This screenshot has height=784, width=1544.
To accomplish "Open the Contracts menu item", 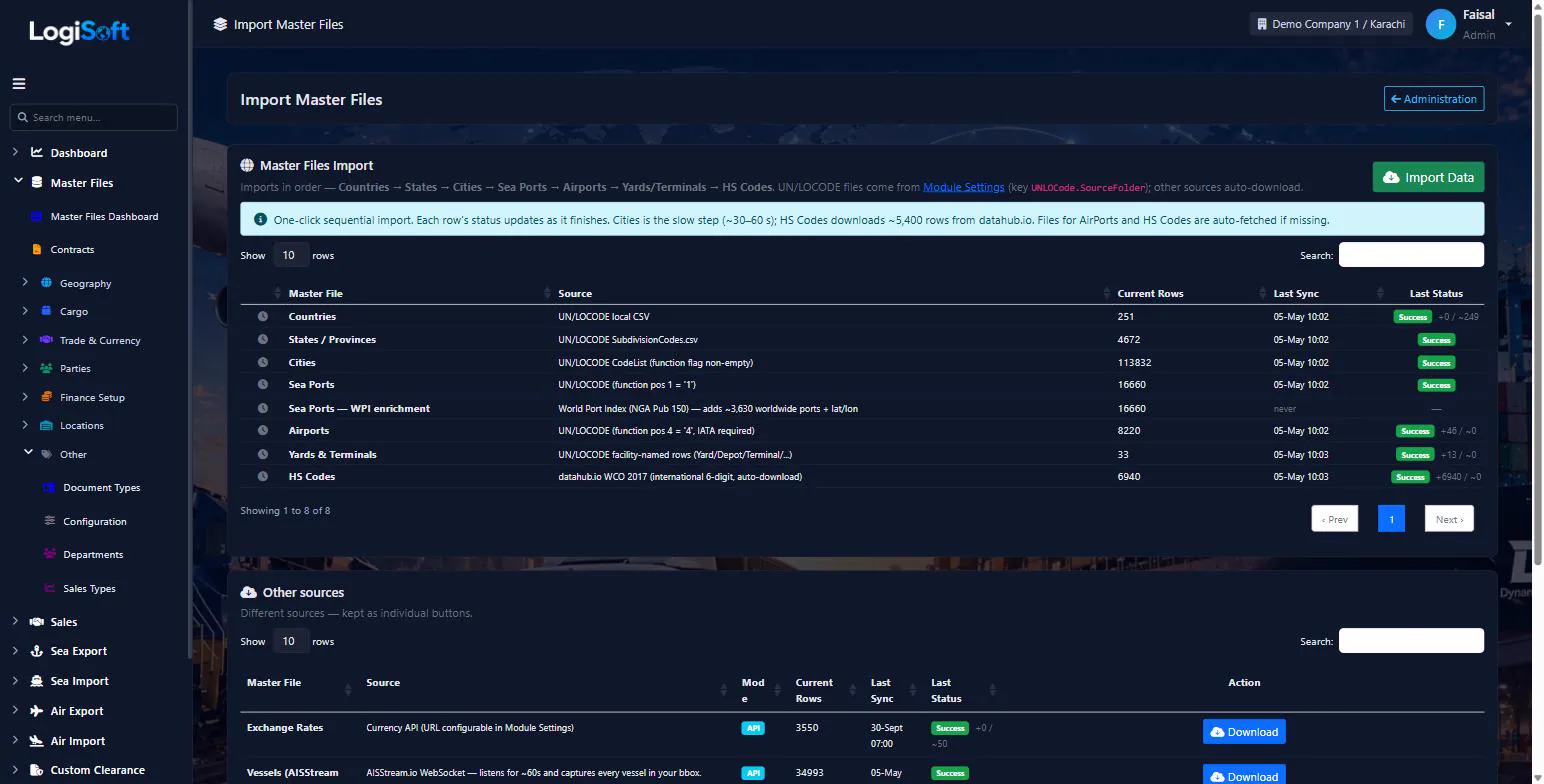I will (x=72, y=249).
